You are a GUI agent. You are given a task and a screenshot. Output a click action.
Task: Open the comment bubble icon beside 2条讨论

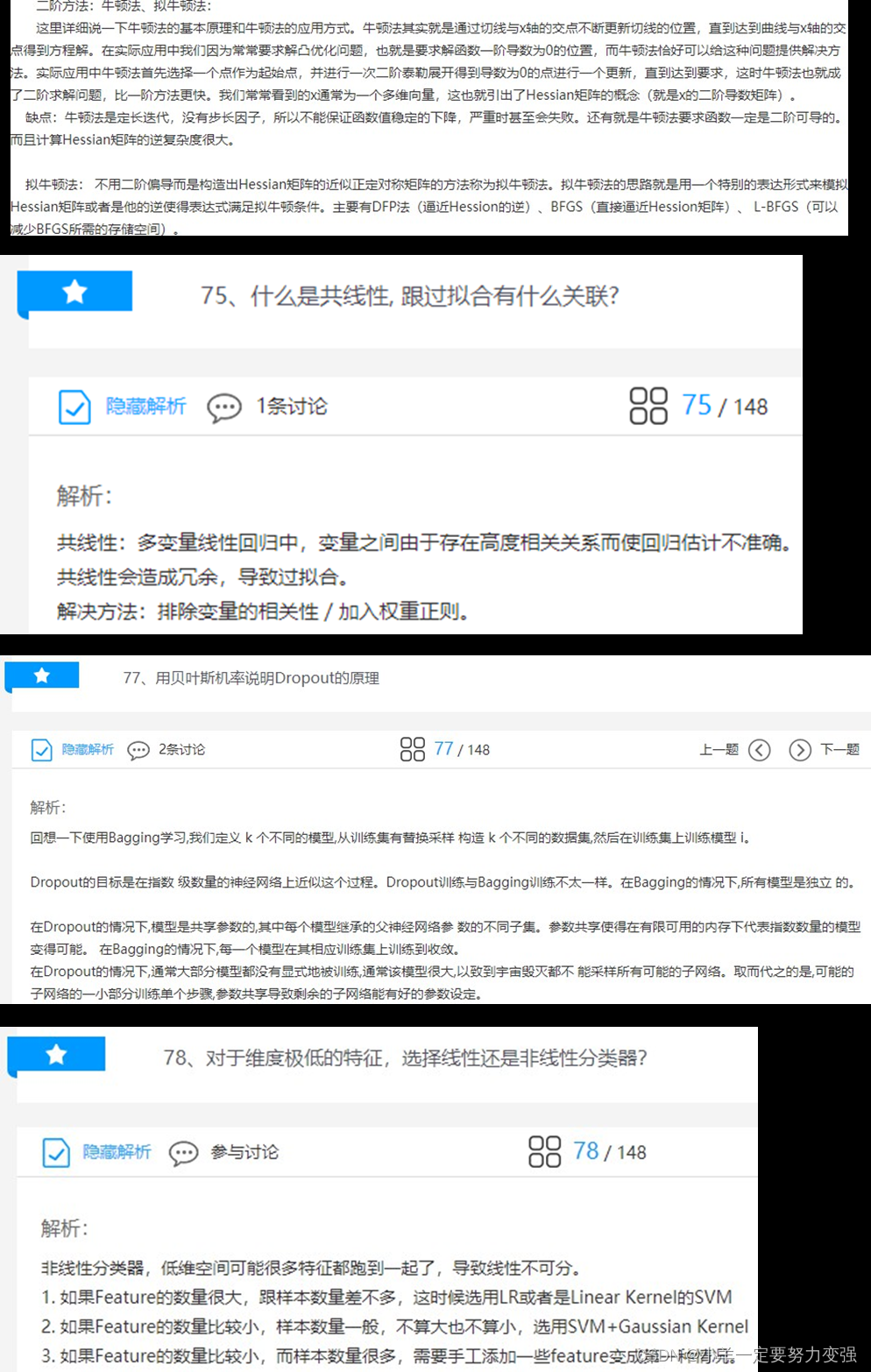pos(138,751)
